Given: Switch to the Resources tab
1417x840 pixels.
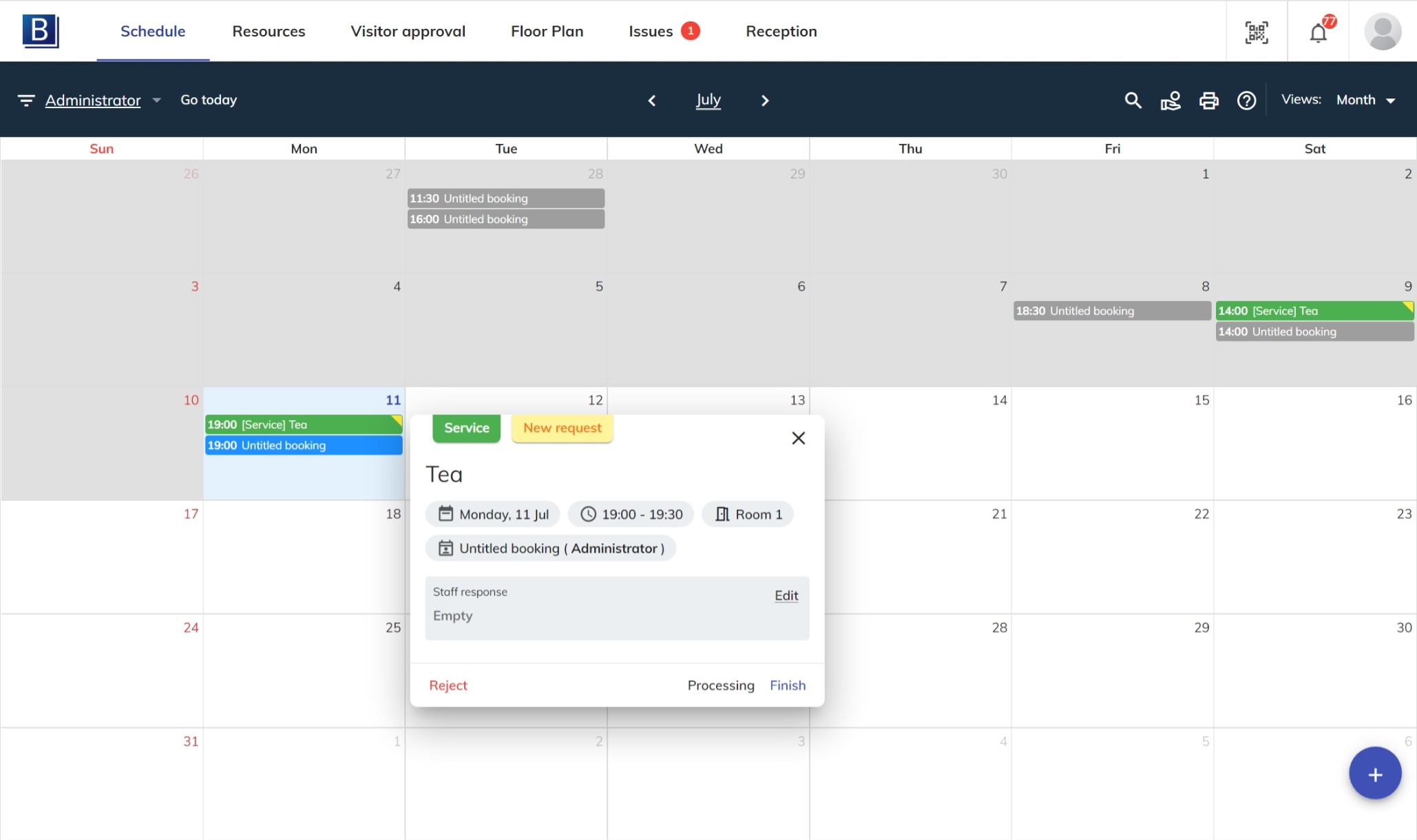Looking at the screenshot, I should pyautogui.click(x=269, y=31).
